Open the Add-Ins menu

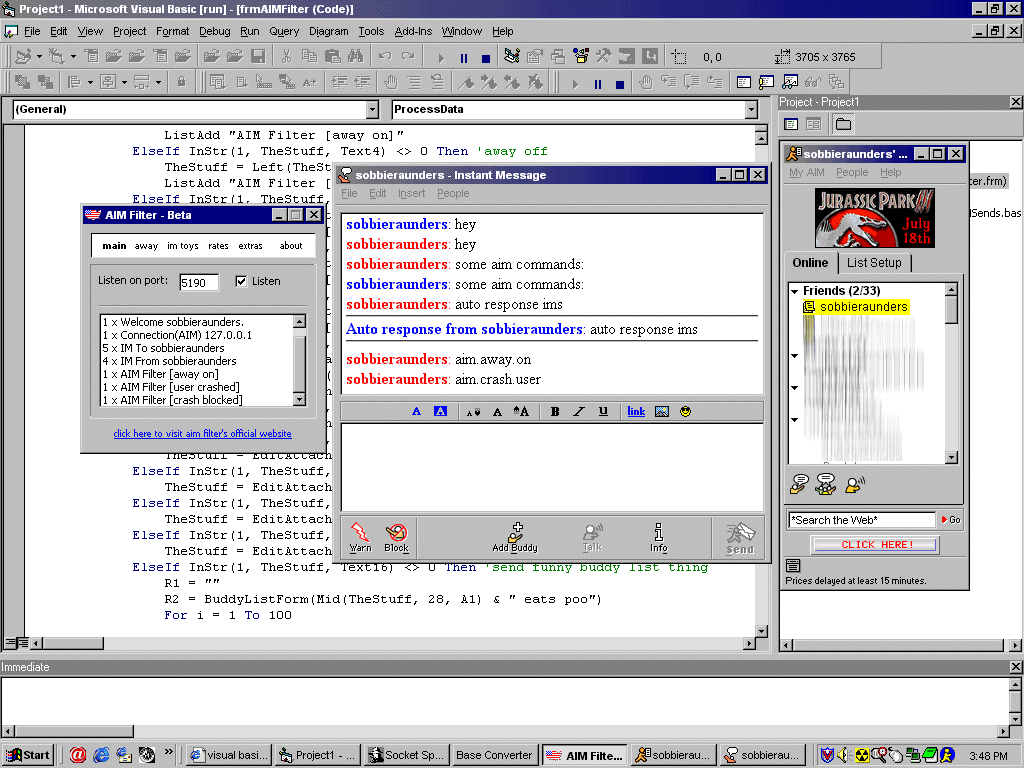pyautogui.click(x=413, y=31)
